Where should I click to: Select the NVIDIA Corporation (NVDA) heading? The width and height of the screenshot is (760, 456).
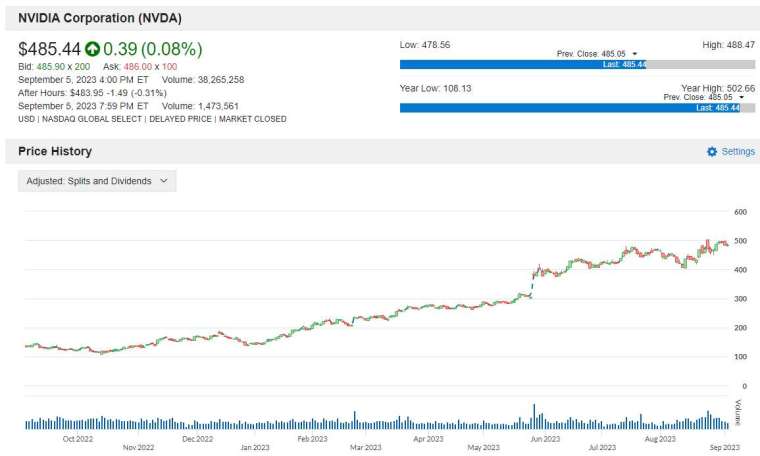100,18
